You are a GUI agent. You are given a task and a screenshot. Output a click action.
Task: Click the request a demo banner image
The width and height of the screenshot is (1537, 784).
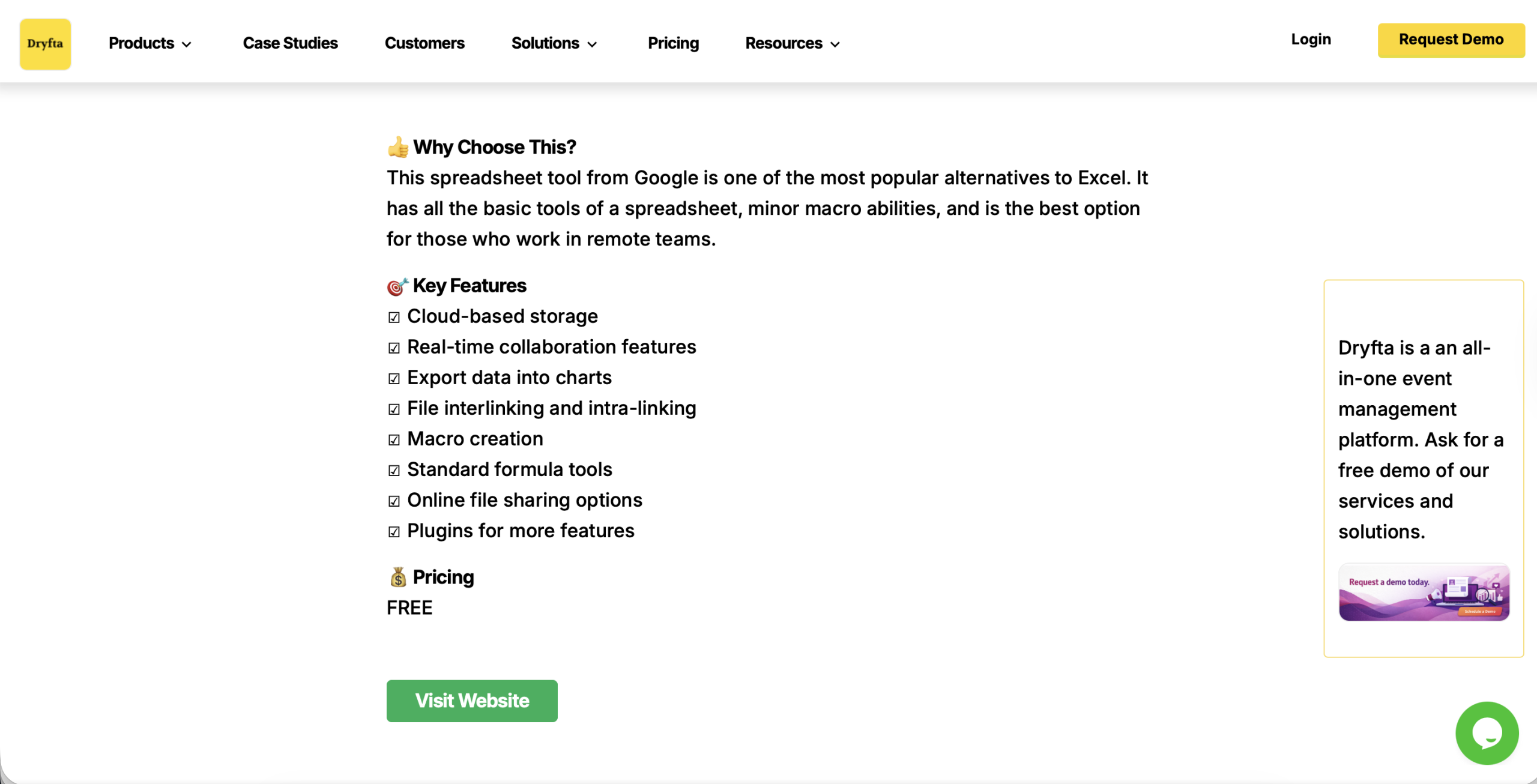point(1424,593)
